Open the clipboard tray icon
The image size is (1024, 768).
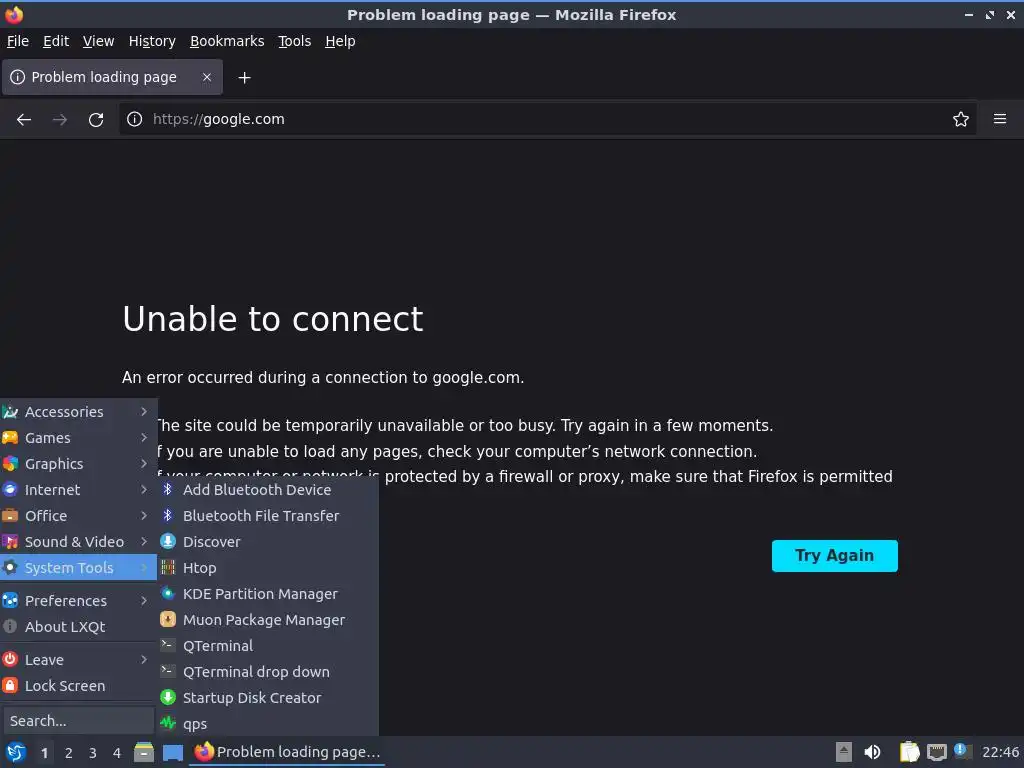909,752
